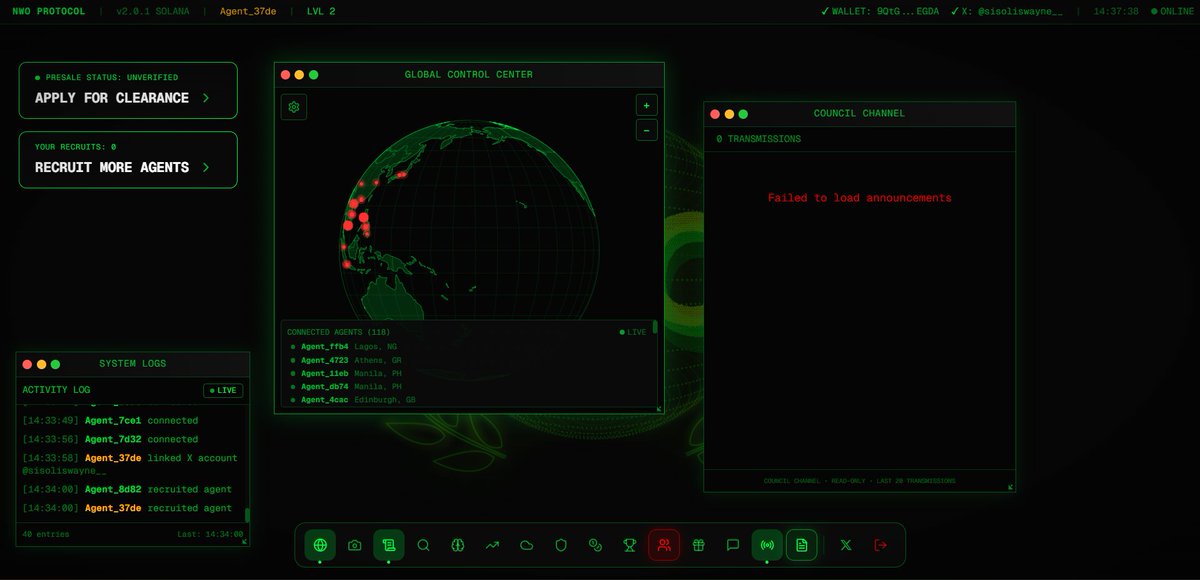Click the Failed to load announcements message

point(860,198)
